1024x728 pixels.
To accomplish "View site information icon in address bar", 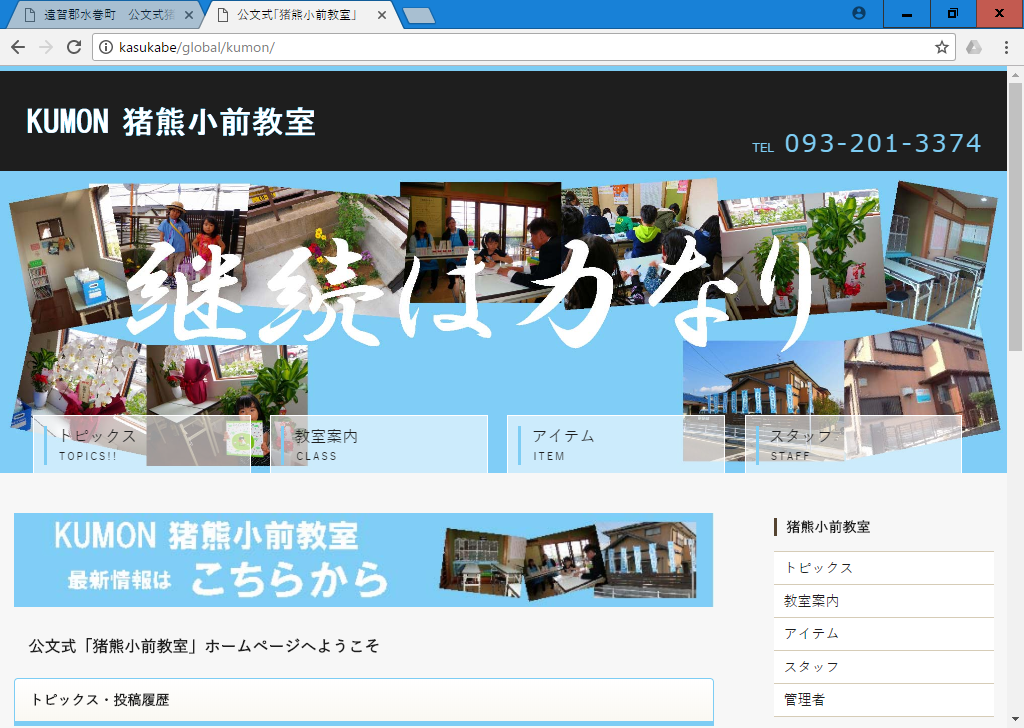I will coord(106,47).
